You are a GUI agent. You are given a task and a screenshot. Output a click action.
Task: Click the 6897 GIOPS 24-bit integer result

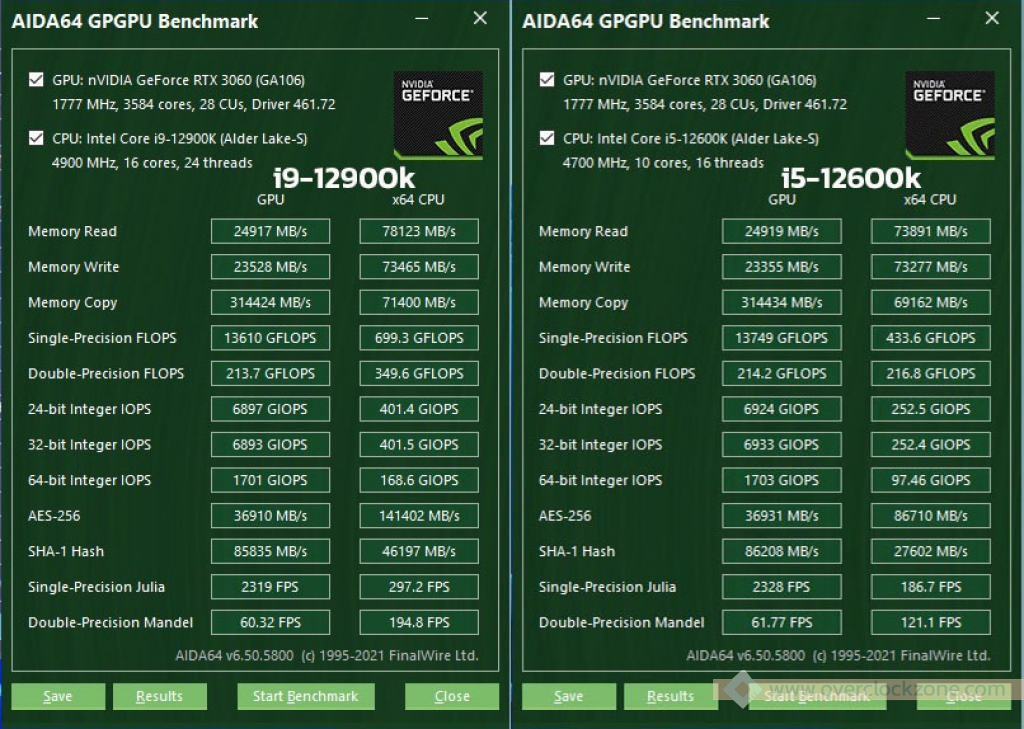(270, 409)
